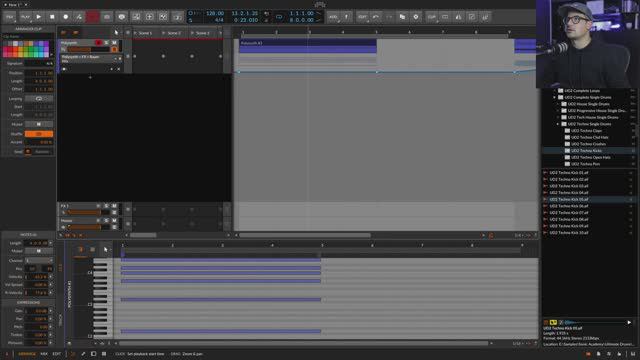640x360 pixels.
Task: Open the Channel dropdown in notes inspector
Action: 39,260
